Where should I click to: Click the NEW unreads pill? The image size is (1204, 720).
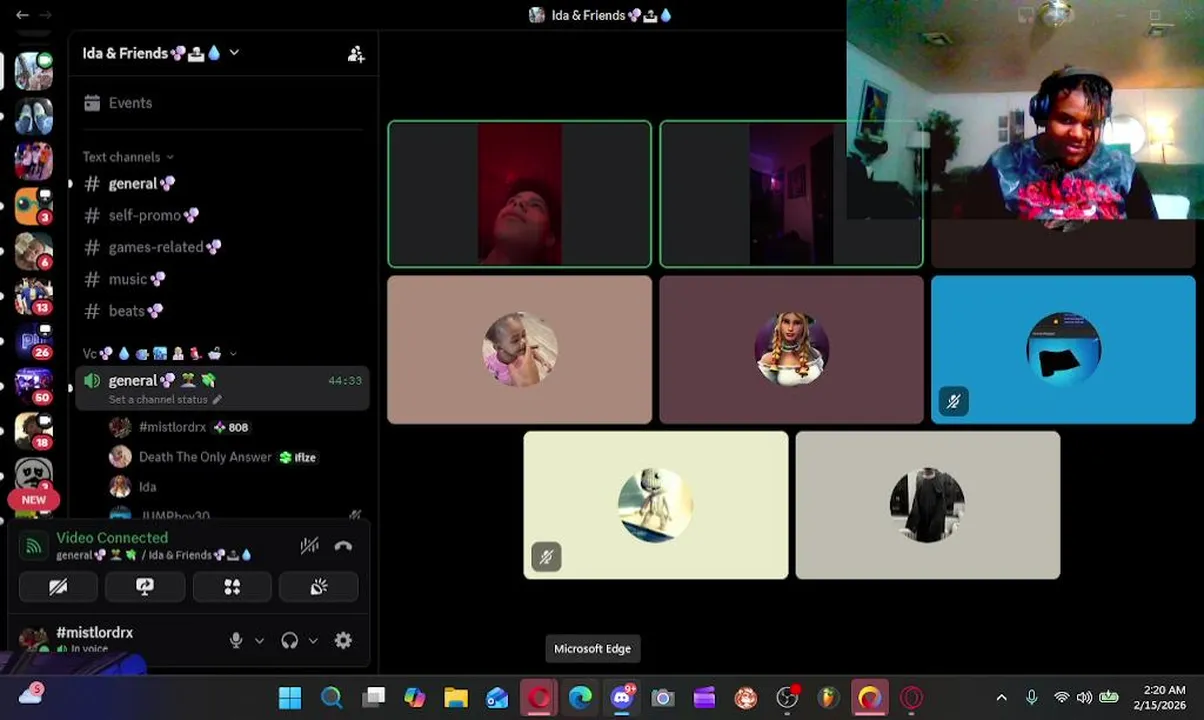[x=34, y=499]
